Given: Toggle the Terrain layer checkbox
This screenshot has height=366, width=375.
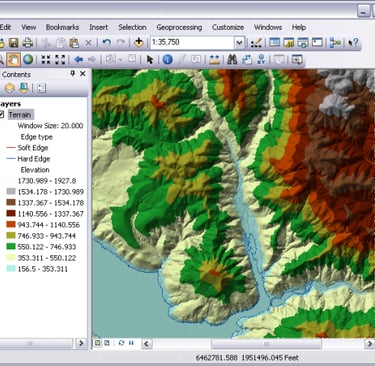Looking at the screenshot, I should 1,115.
